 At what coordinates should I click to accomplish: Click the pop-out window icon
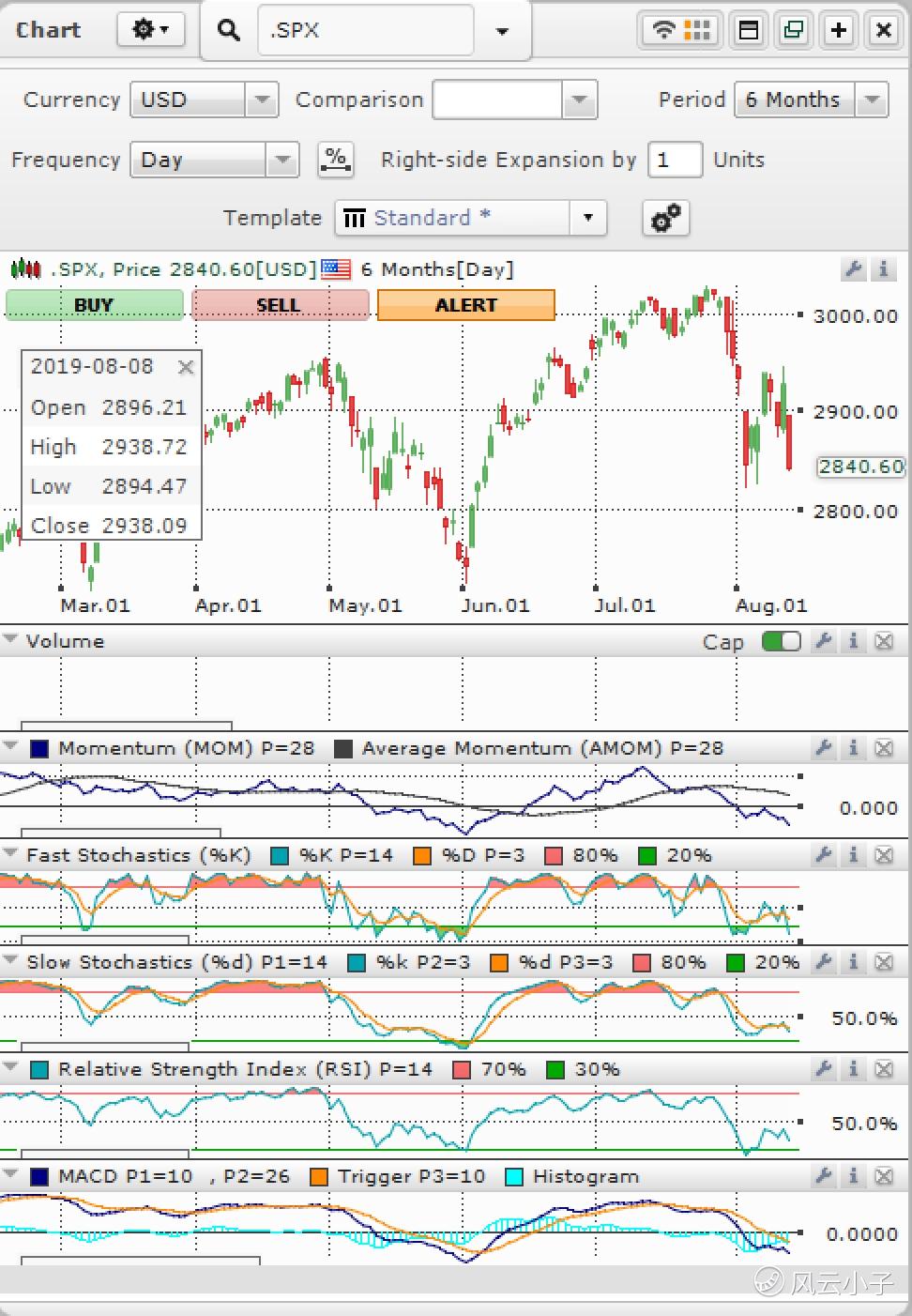[x=794, y=30]
